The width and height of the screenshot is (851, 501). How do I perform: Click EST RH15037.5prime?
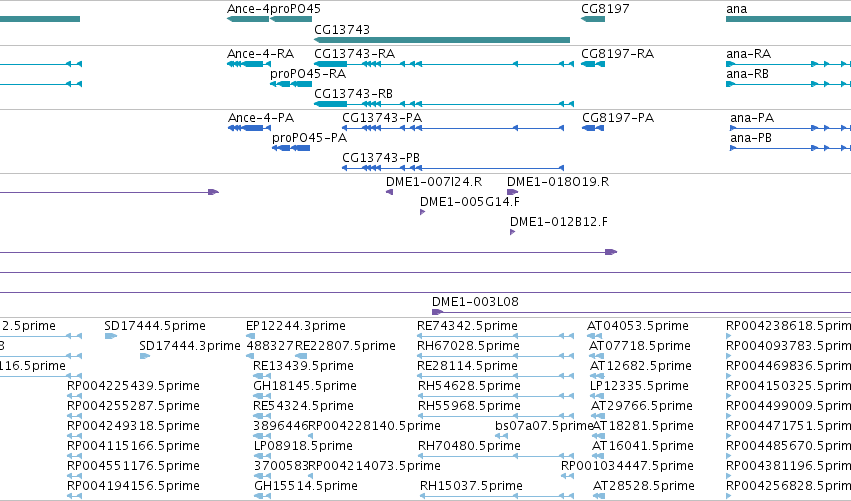coord(495,496)
